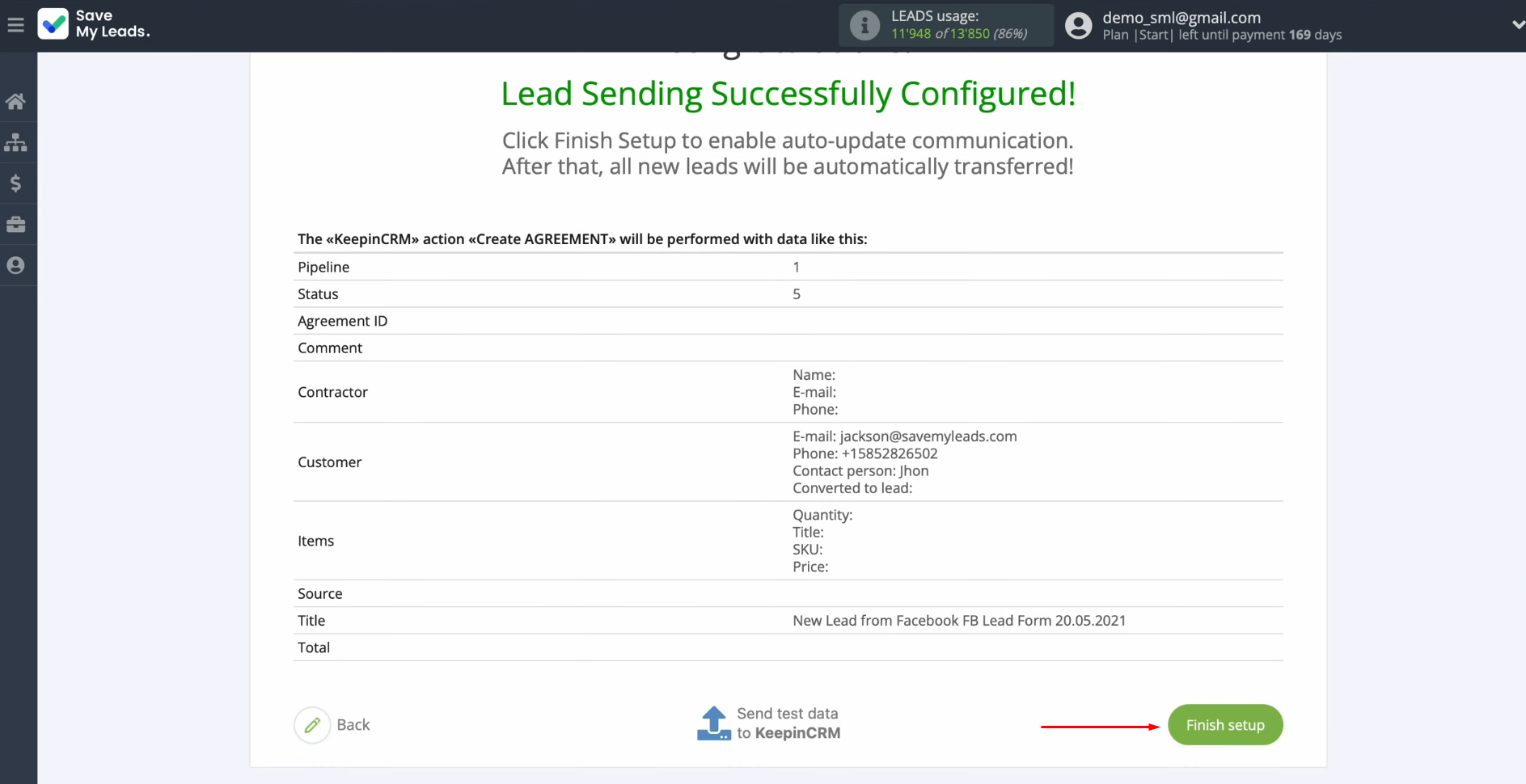Screen dimensions: 1526x784
Task: Click the phone +15852826502
Action: [890, 453]
